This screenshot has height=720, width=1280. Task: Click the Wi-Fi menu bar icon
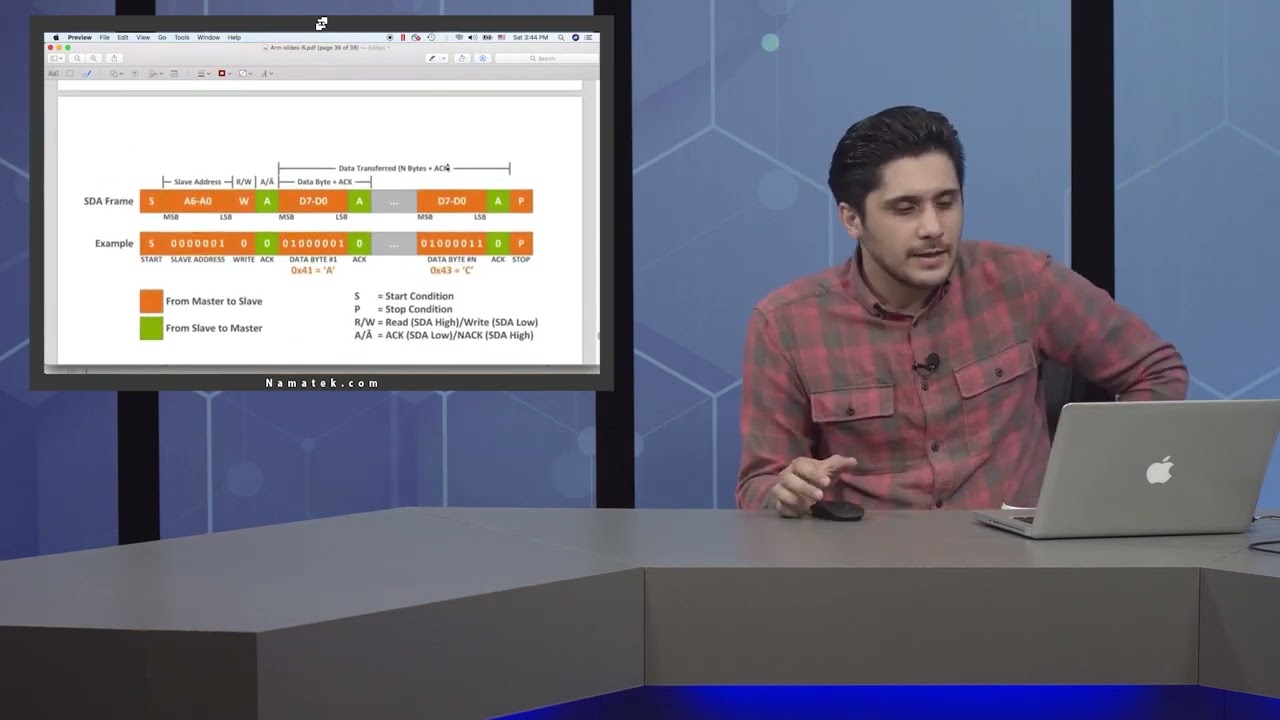(459, 37)
